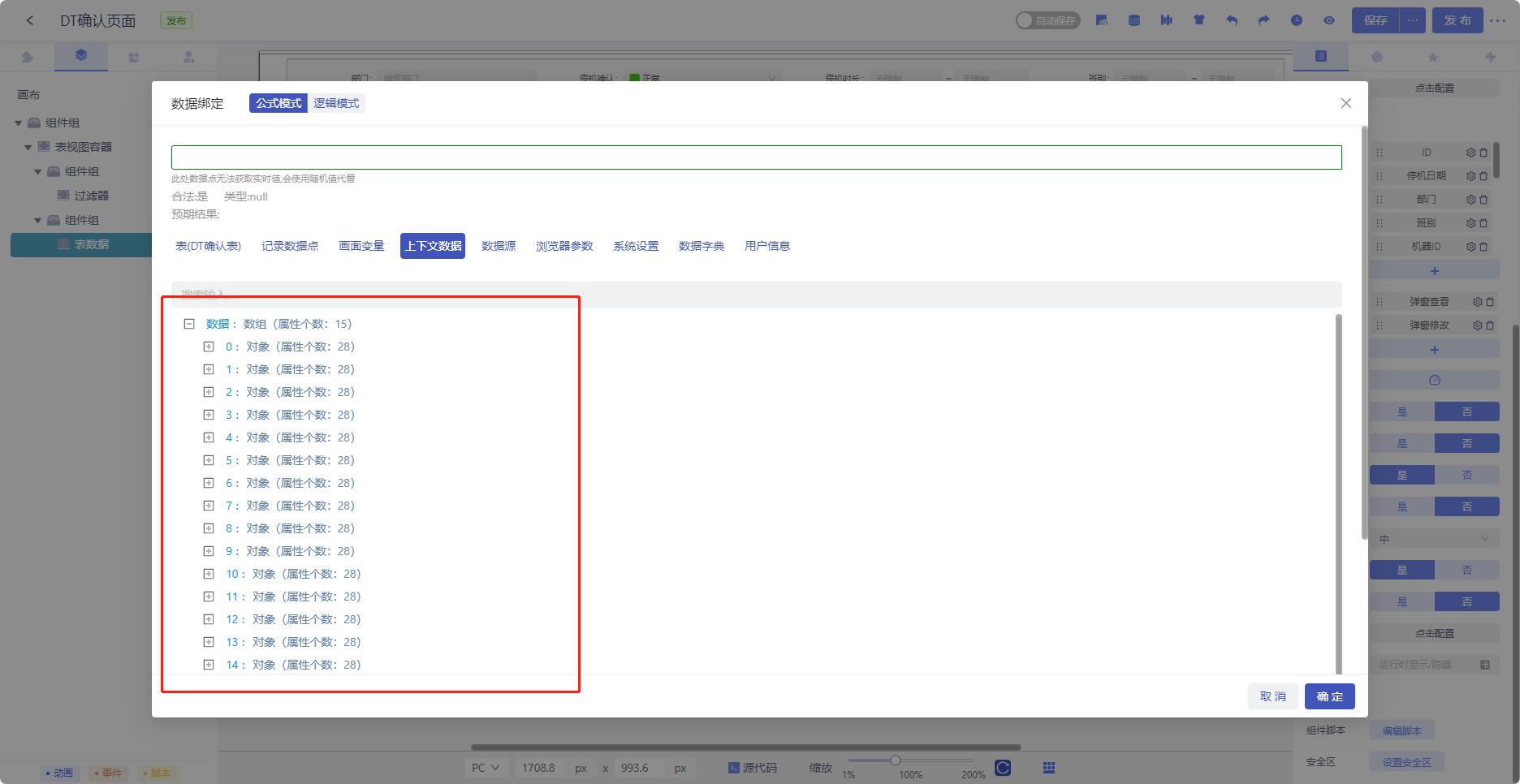The image size is (1520, 784).
Task: Click the database icon in top toolbar
Action: coord(1134,20)
